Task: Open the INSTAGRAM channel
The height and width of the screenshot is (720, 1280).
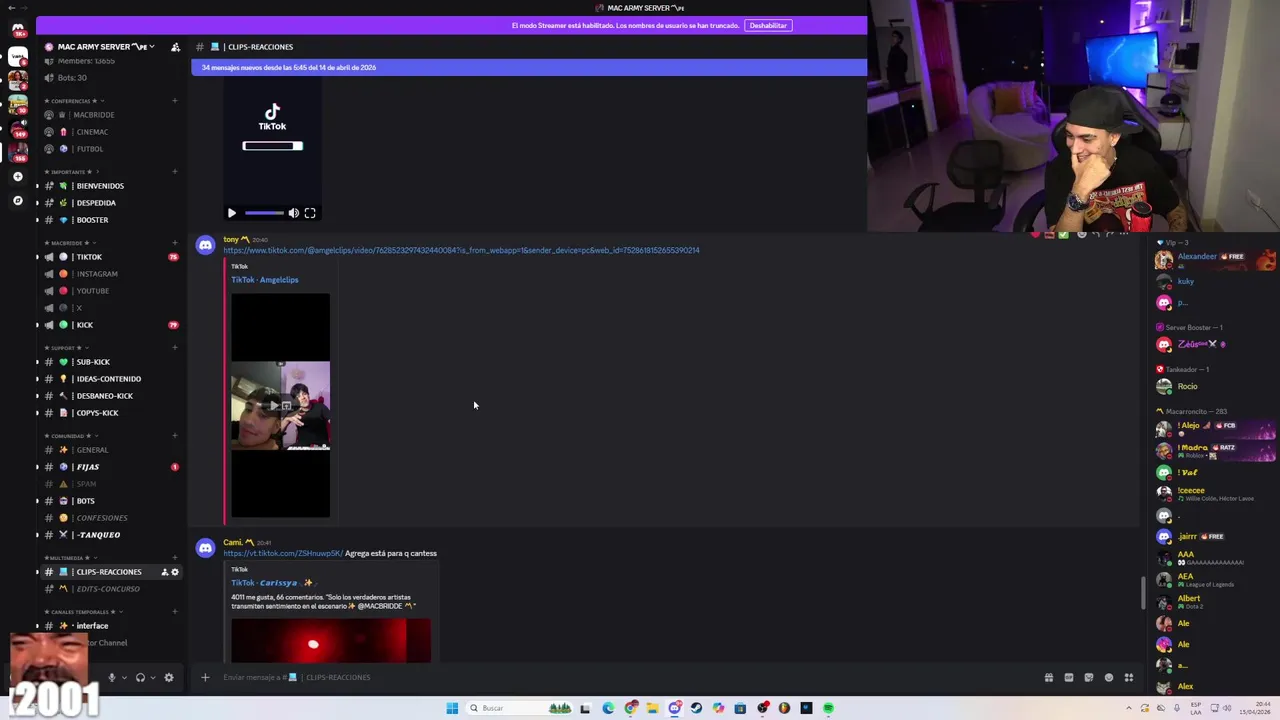Action: [x=110, y=274]
